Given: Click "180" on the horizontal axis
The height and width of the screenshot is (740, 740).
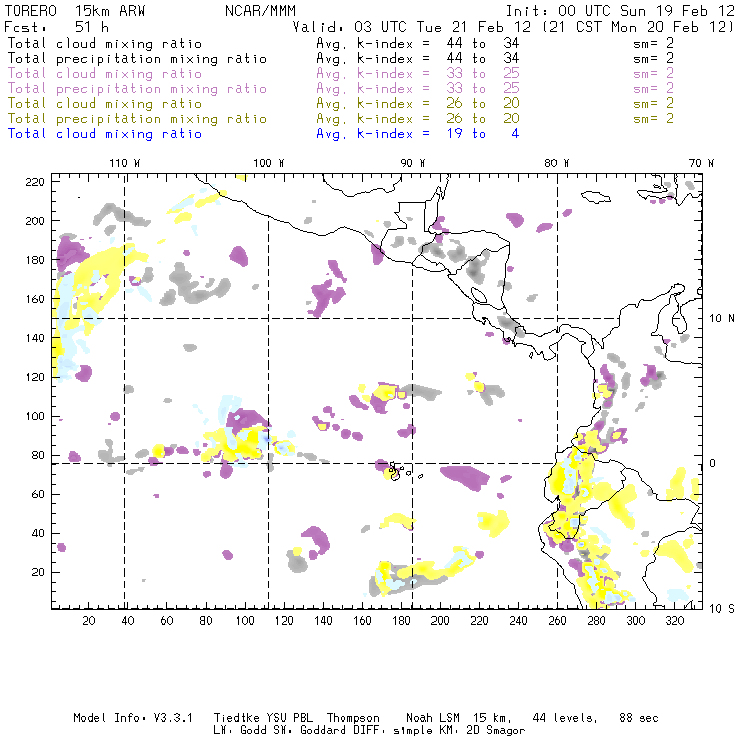Looking at the screenshot, I should (x=401, y=621).
